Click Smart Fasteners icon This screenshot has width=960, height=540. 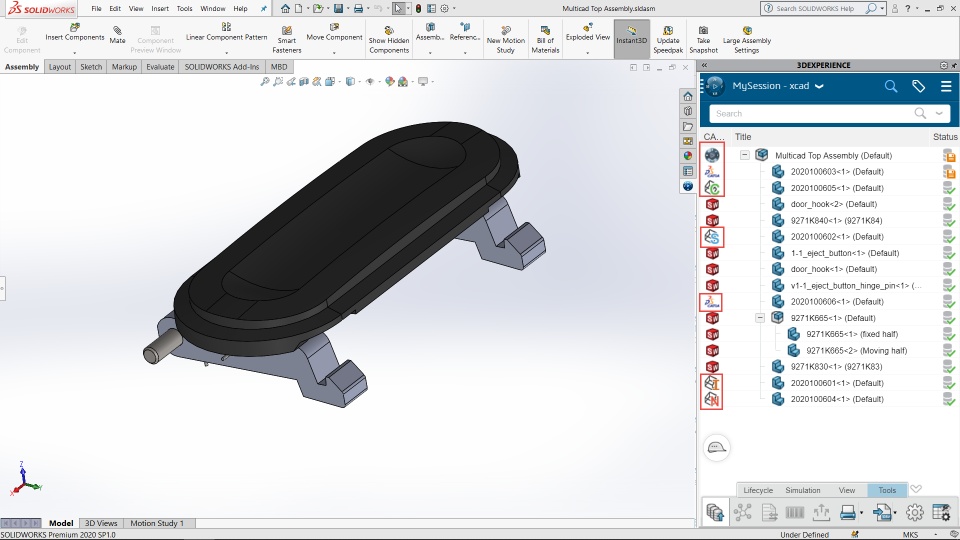coord(287,40)
